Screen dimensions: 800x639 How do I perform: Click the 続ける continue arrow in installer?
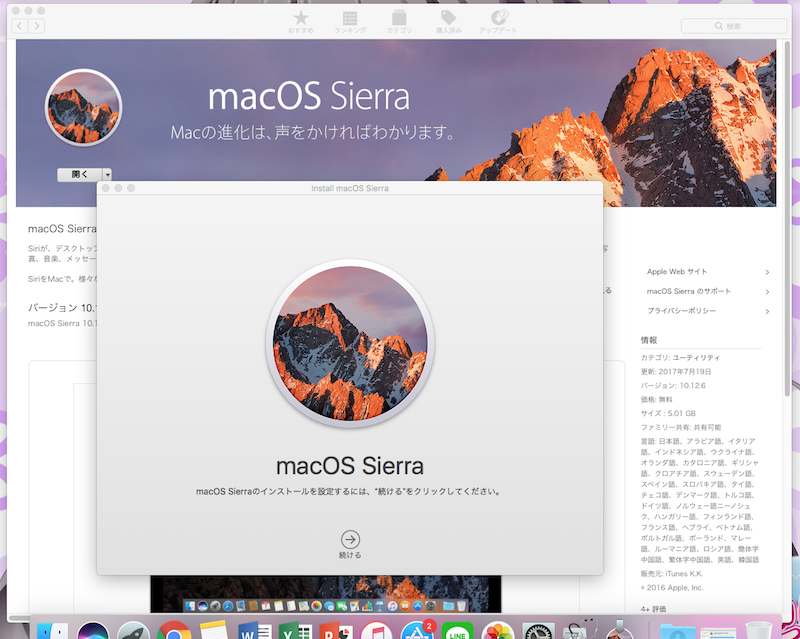[350, 538]
